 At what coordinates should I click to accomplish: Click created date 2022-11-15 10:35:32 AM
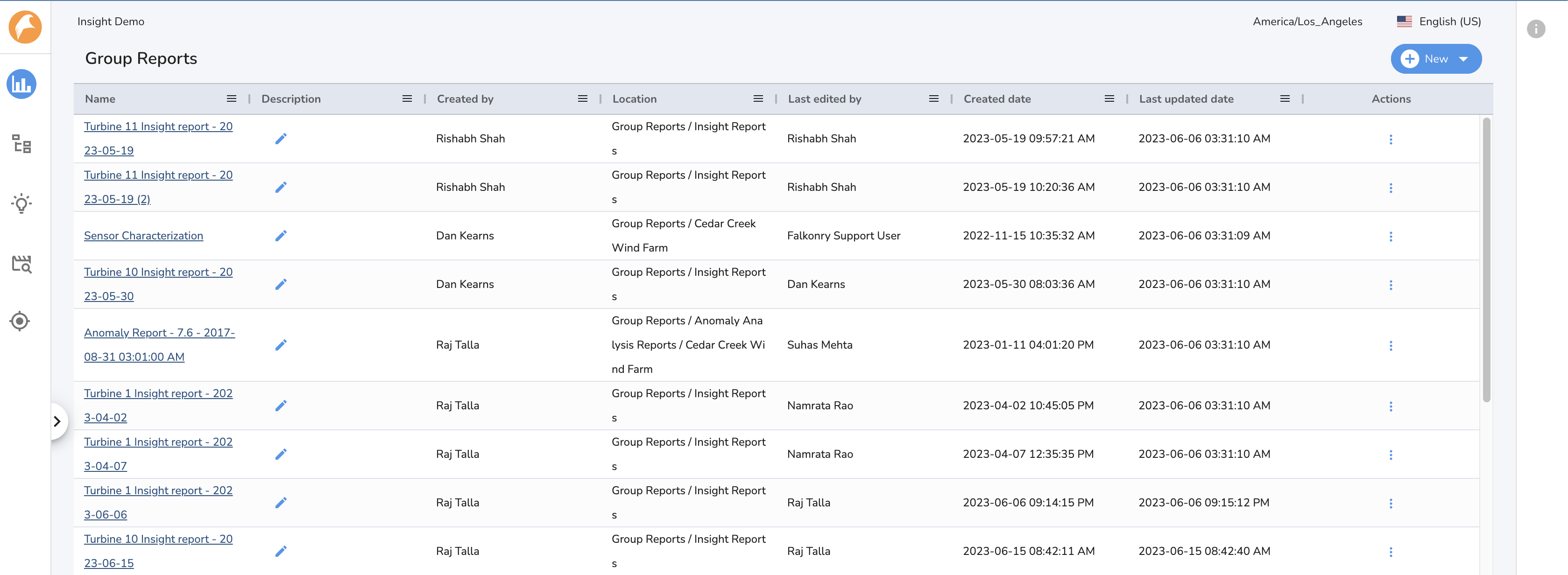pyautogui.click(x=1028, y=236)
